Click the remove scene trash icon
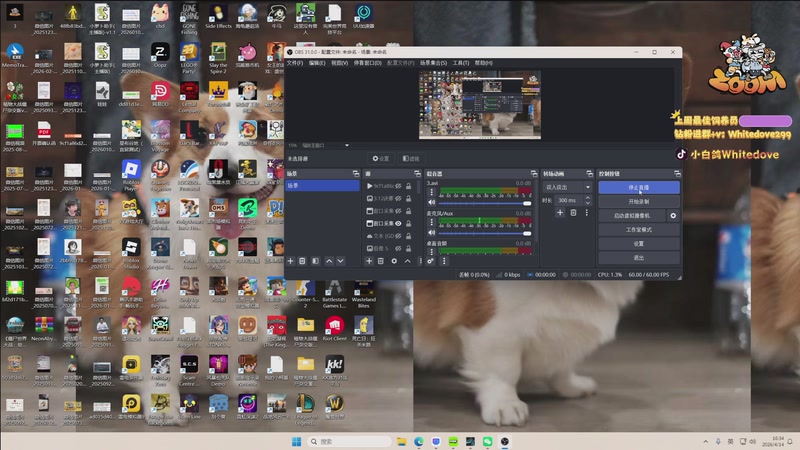 (x=303, y=261)
